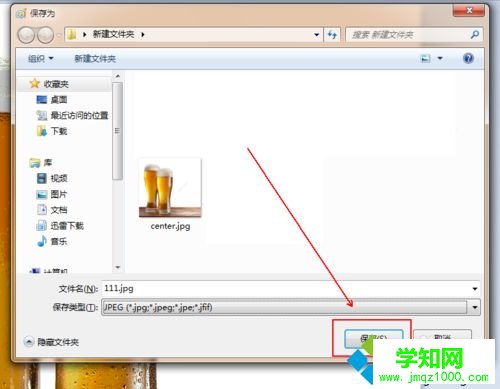Click the 视频 videos library icon
The height and width of the screenshot is (389, 500).
pyautogui.click(x=42, y=178)
